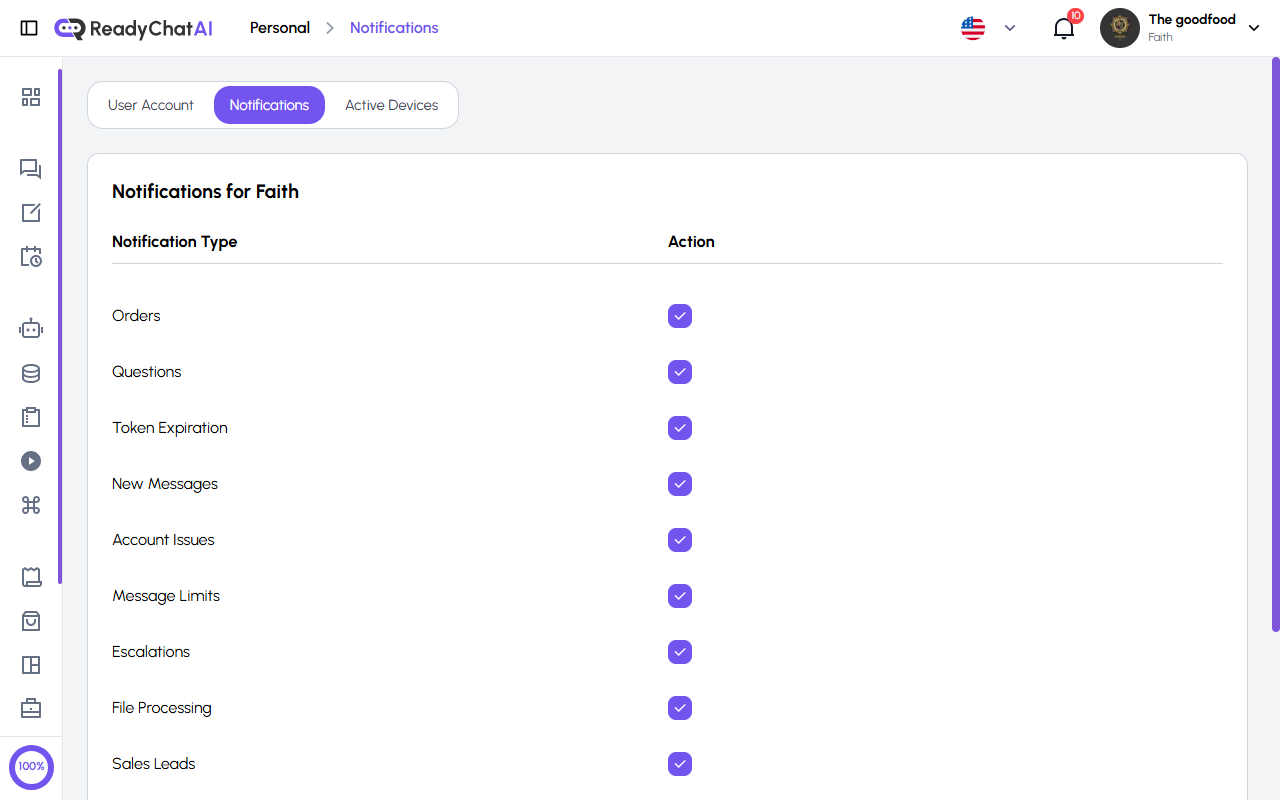Click the 100% progress circle
This screenshot has width=1280, height=800.
point(31,767)
